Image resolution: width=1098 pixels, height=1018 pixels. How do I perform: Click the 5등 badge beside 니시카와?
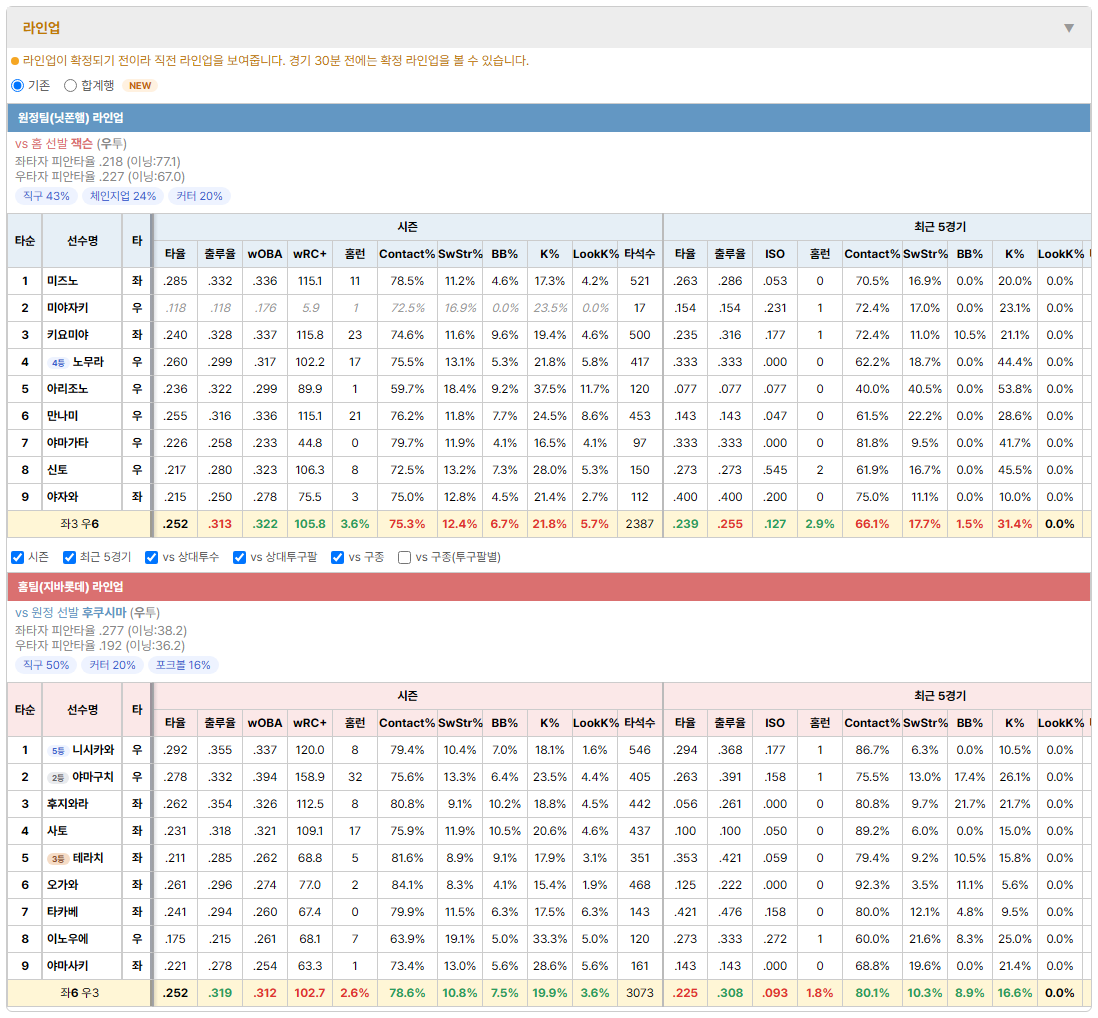click(x=57, y=751)
